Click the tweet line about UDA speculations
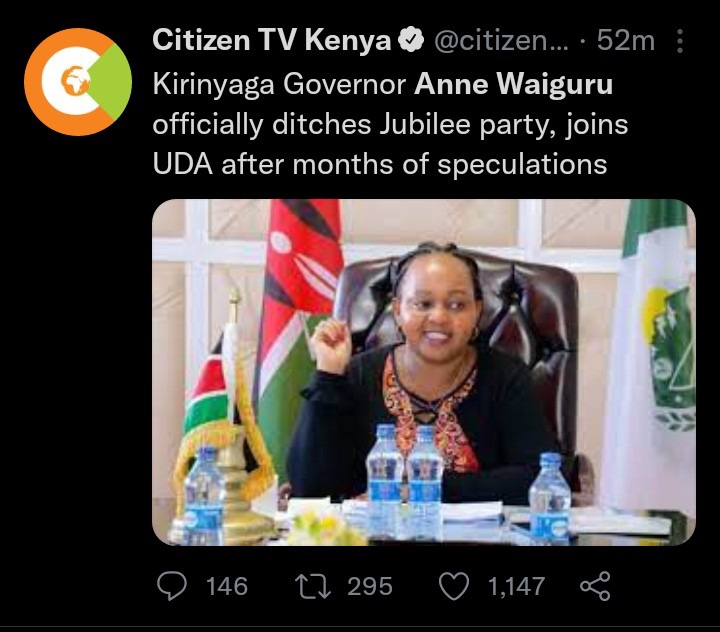Viewport: 720px width, 632px height. click(380, 164)
